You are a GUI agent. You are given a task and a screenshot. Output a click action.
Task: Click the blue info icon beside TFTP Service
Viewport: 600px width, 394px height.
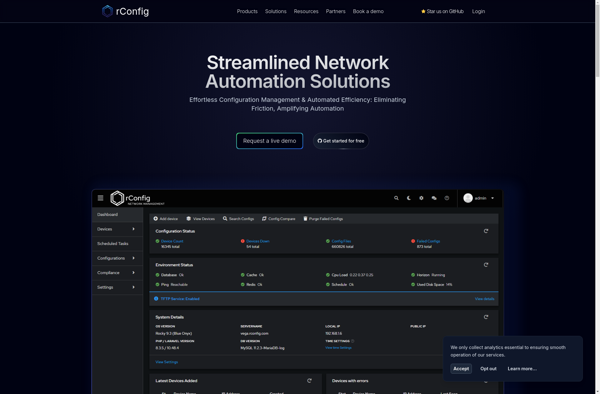[156, 299]
